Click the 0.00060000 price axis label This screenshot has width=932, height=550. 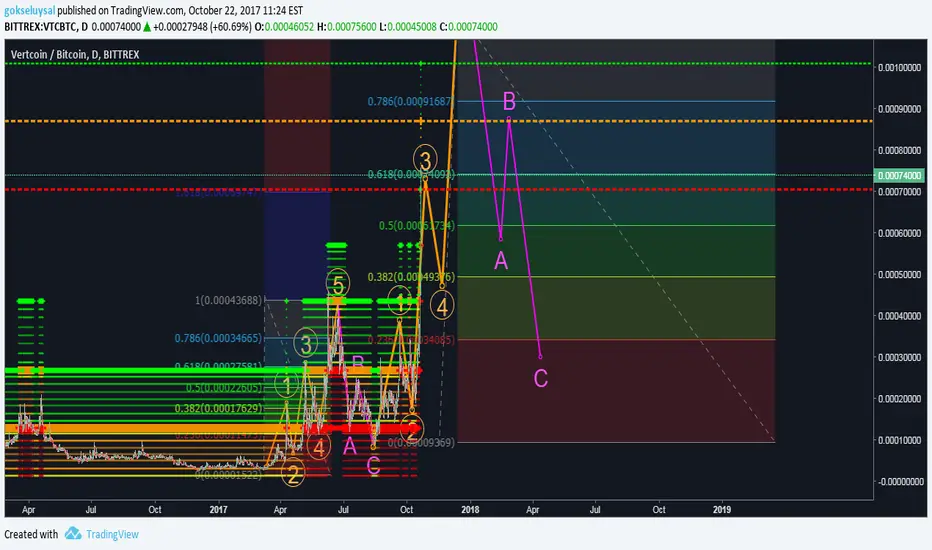(x=899, y=232)
